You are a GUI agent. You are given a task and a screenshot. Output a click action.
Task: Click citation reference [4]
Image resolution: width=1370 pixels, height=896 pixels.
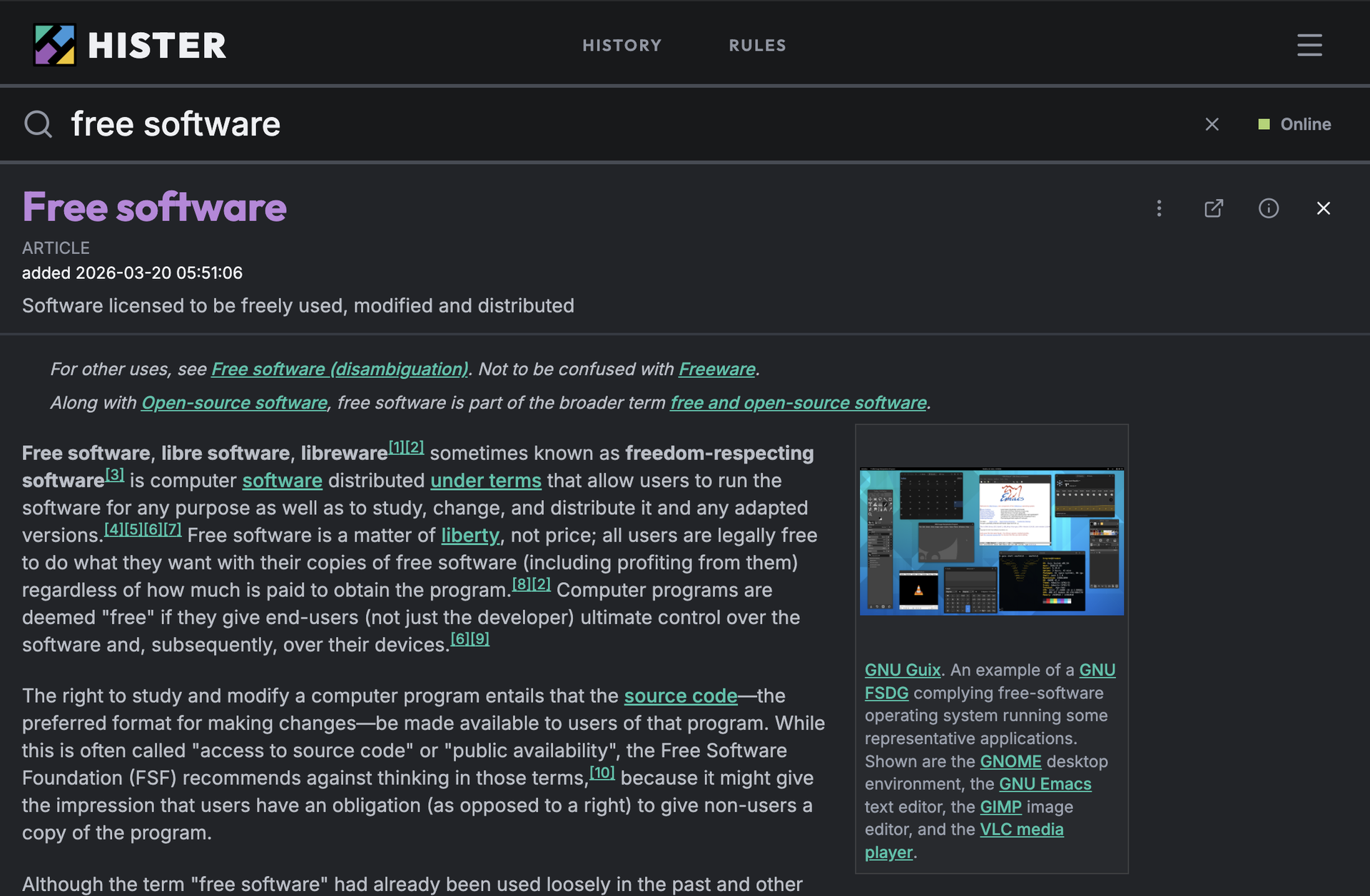(114, 529)
